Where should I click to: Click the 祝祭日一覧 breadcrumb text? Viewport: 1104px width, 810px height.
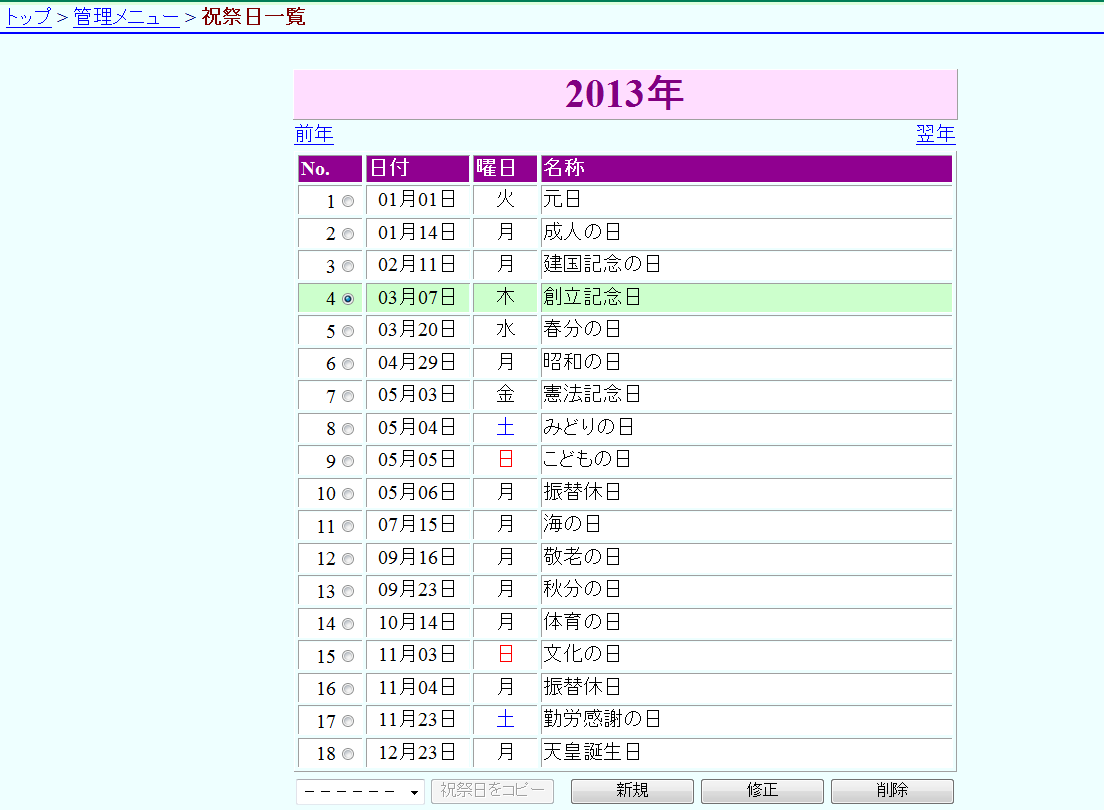(253, 17)
